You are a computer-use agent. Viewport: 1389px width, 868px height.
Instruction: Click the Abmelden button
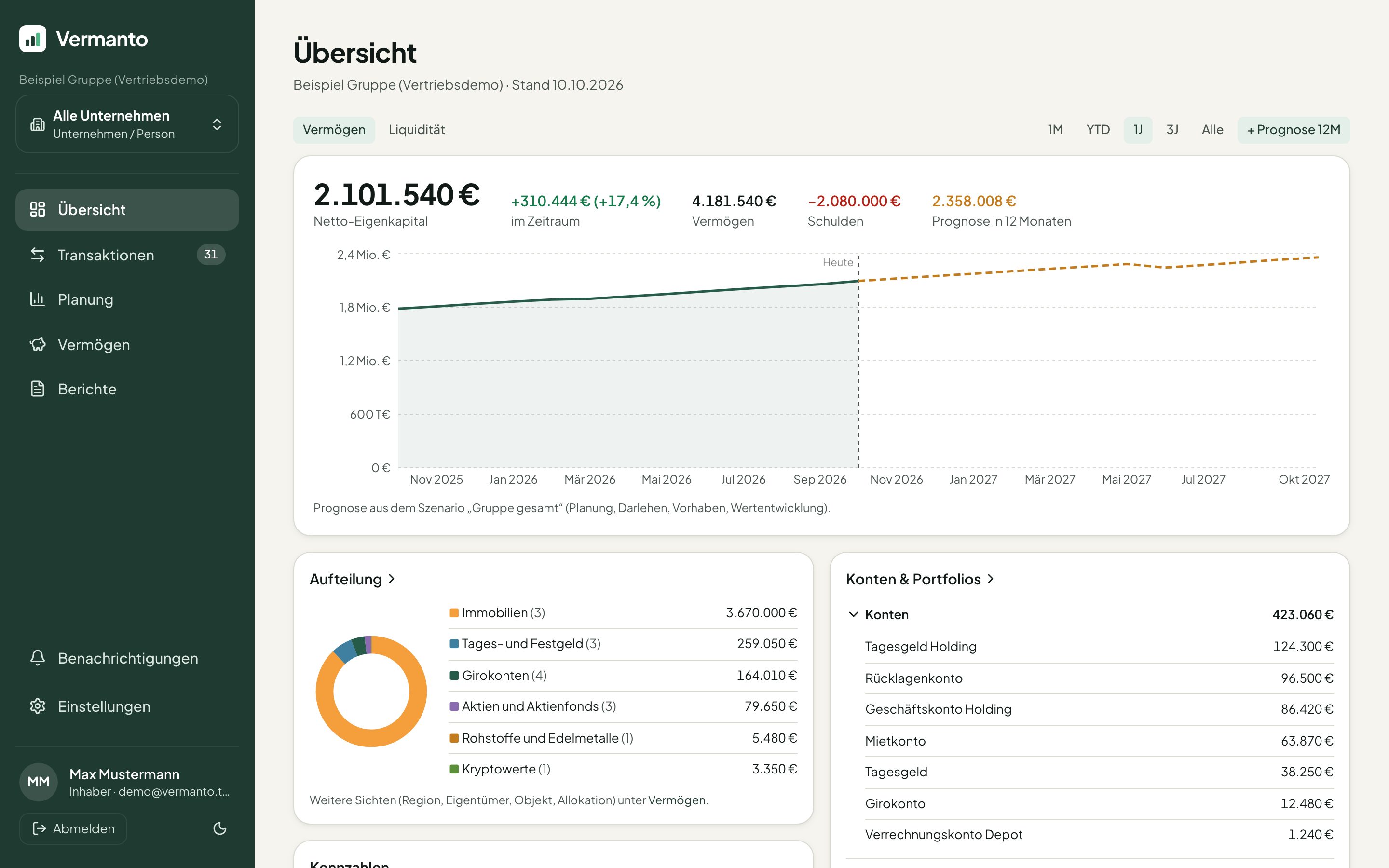(x=73, y=828)
